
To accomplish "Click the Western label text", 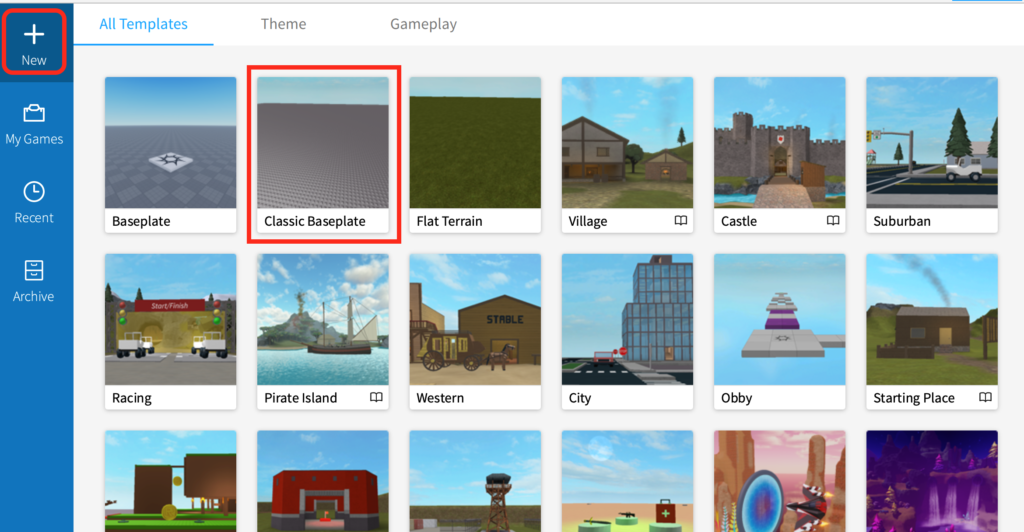I will click(440, 398).
